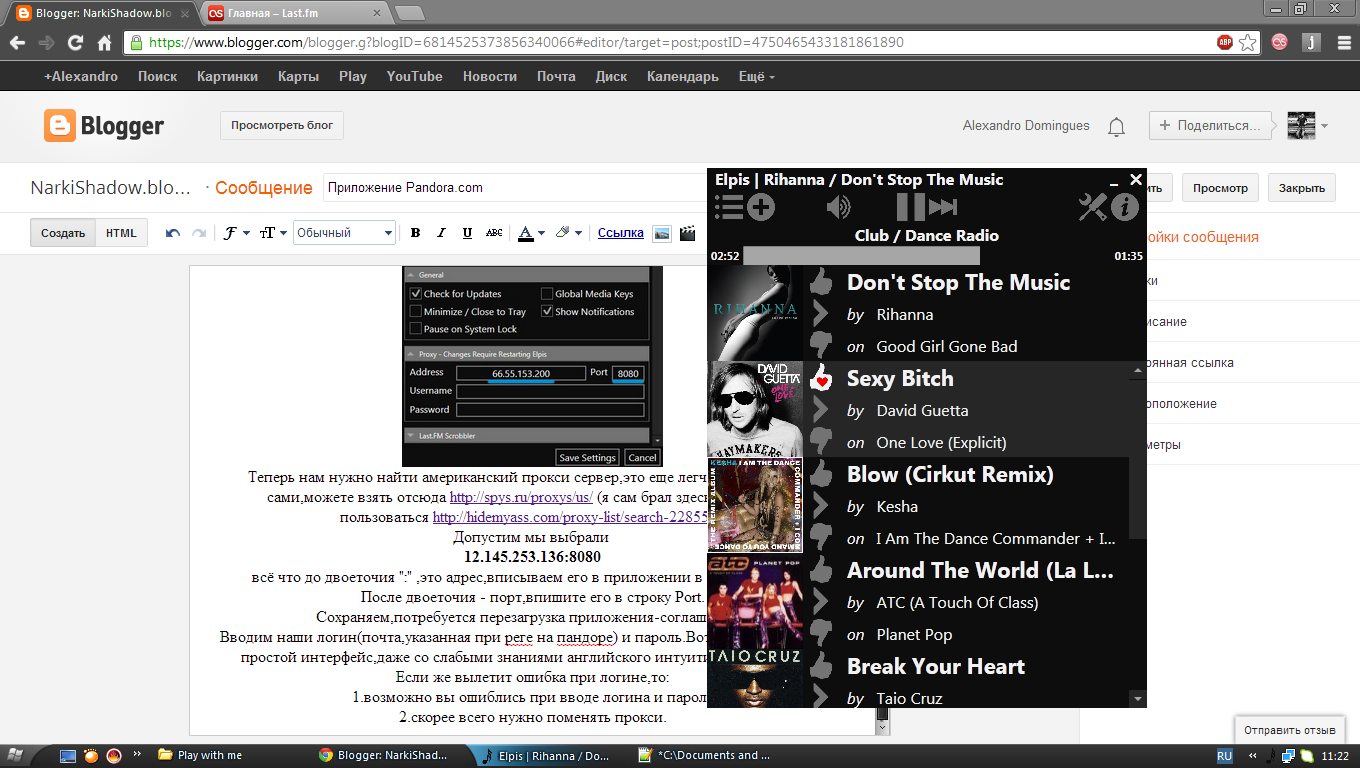Open the "Обычный" paragraph format dropdown
The height and width of the screenshot is (768, 1360).
(345, 233)
